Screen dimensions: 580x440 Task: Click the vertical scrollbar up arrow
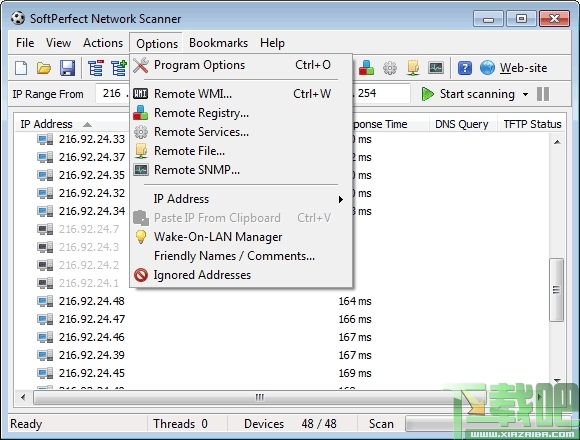tap(557, 142)
